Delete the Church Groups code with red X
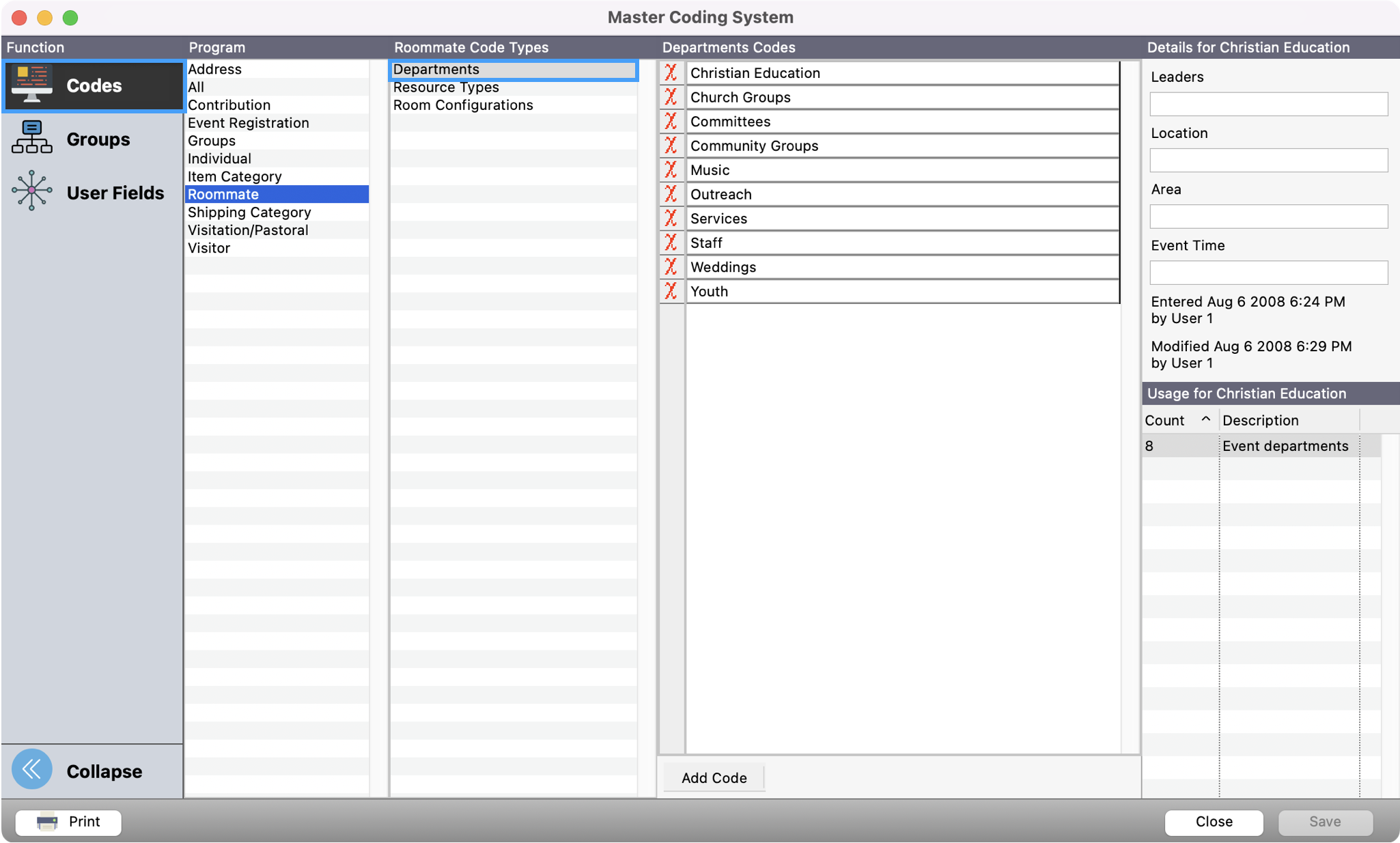1400x843 pixels. 671,97
